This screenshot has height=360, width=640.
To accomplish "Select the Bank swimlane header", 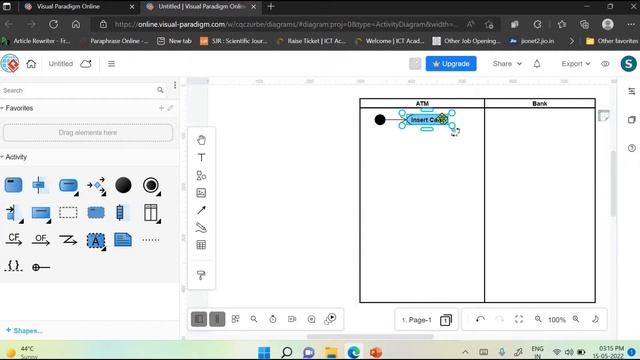I will pyautogui.click(x=540, y=103).
